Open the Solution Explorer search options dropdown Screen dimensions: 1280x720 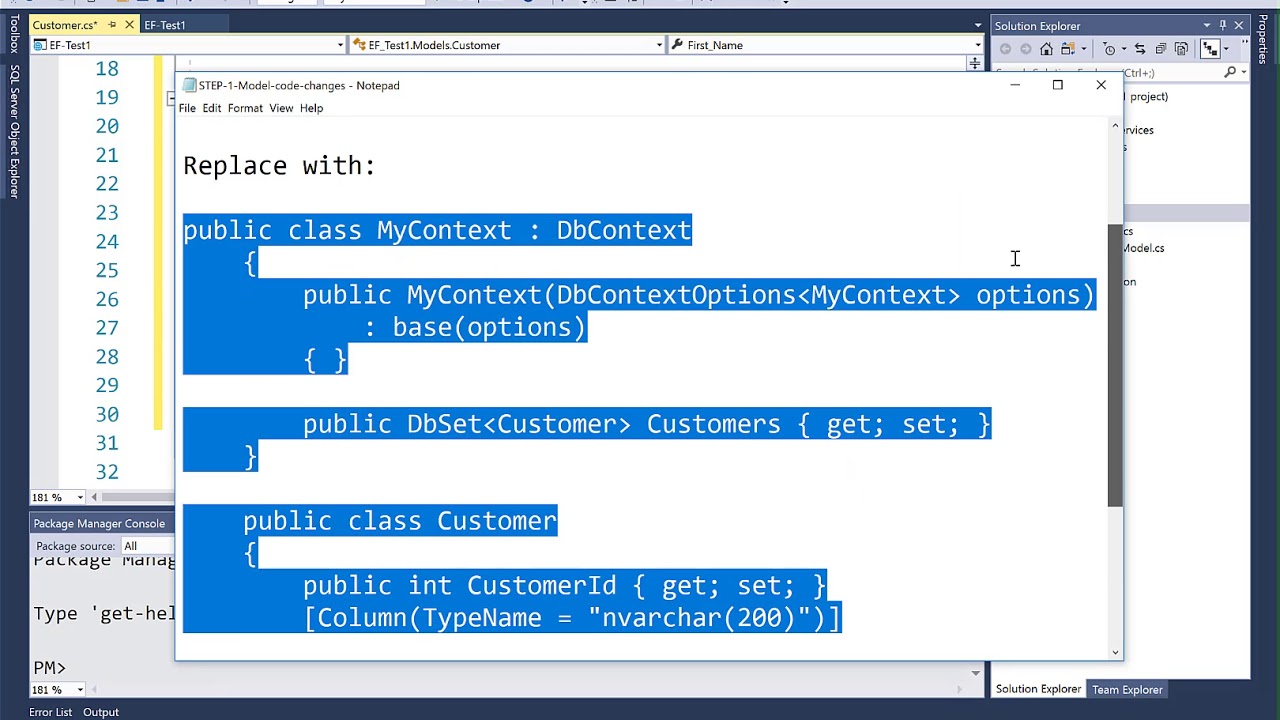pyautogui.click(x=1244, y=72)
